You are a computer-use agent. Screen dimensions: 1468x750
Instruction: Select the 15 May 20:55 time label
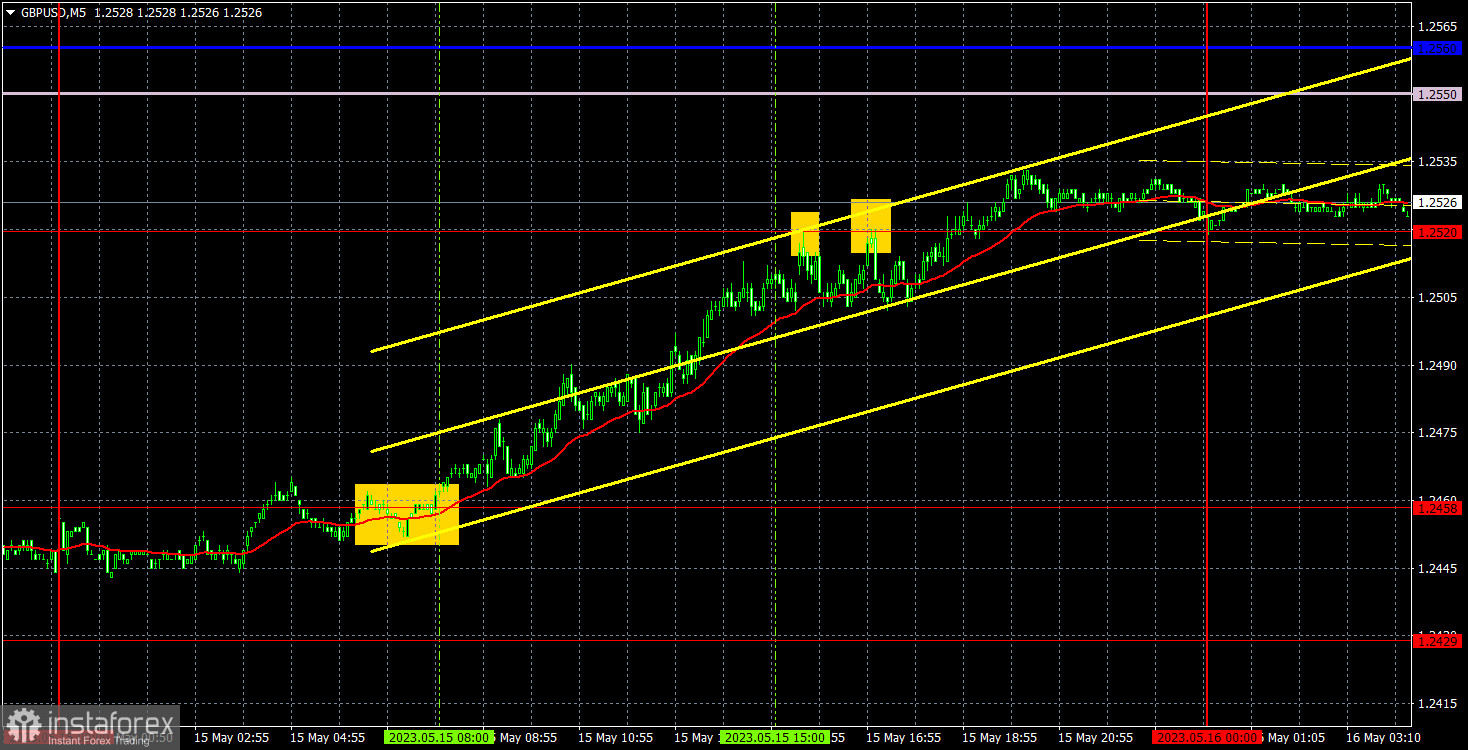click(x=1096, y=737)
